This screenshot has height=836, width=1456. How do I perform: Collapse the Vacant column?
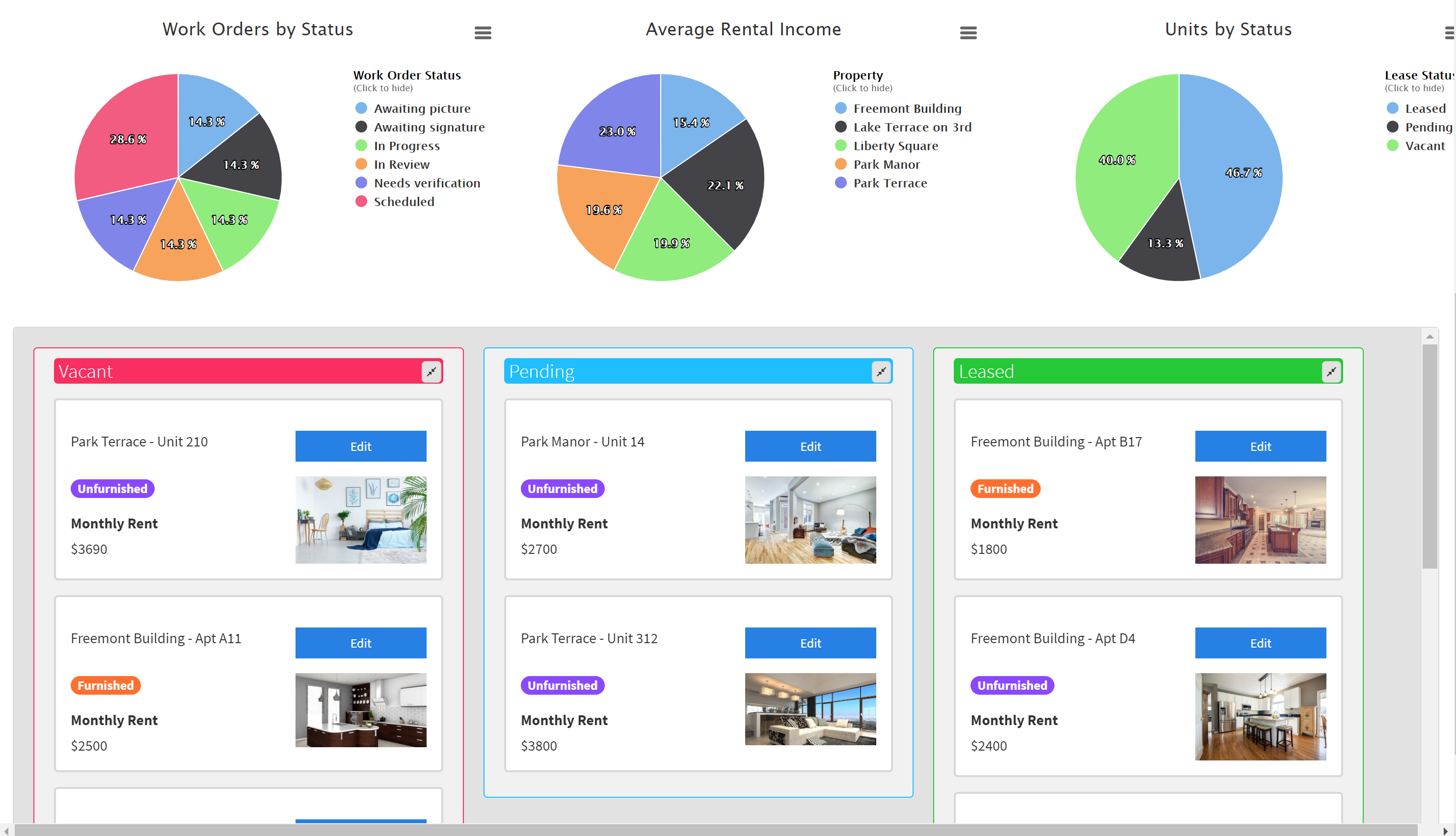(431, 371)
